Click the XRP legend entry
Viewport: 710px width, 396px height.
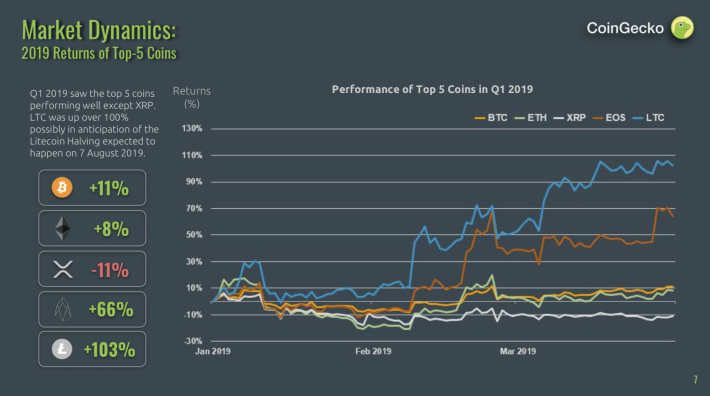click(570, 118)
